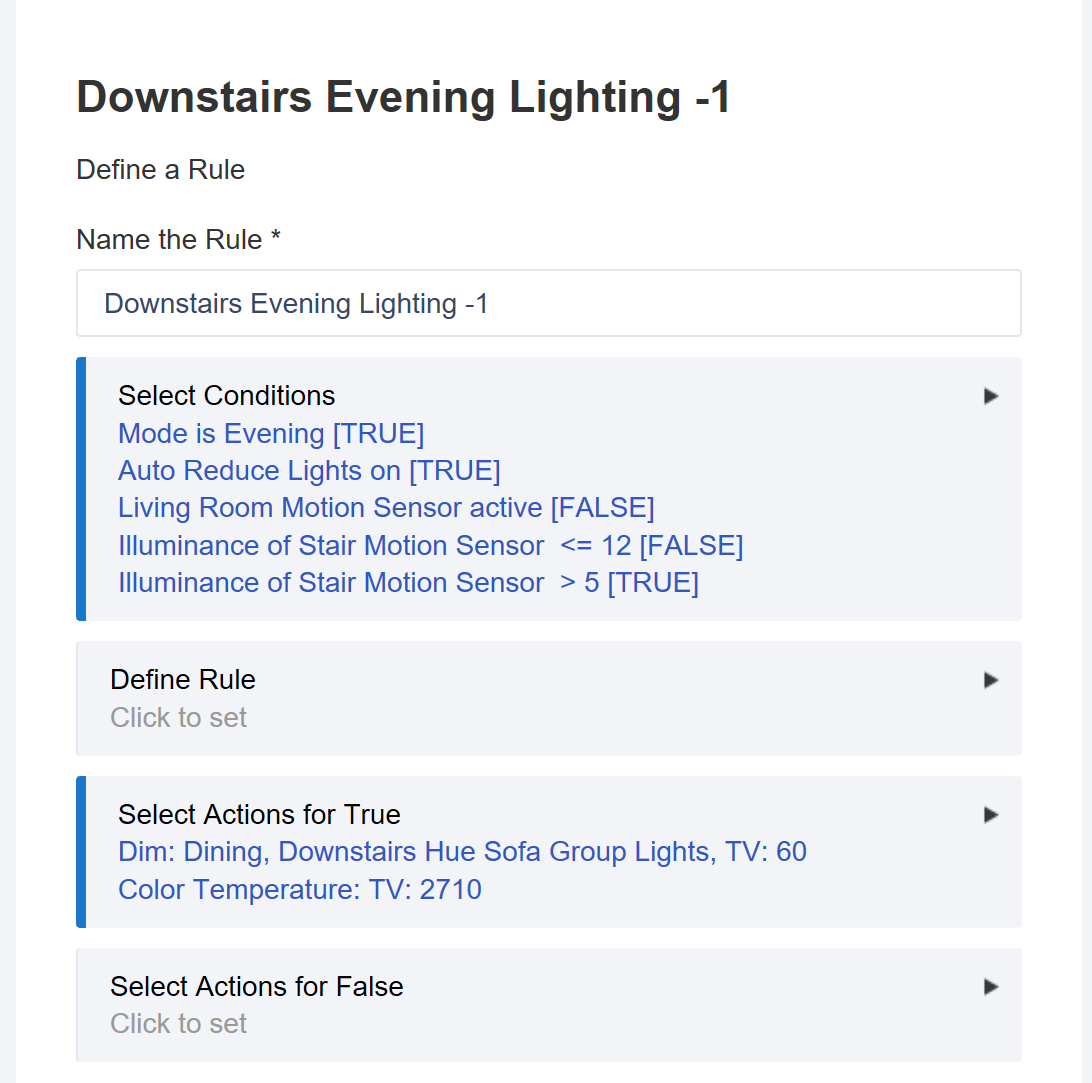1092x1083 pixels.
Task: Select the Auto Reduce Lights on condition
Action: (309, 471)
